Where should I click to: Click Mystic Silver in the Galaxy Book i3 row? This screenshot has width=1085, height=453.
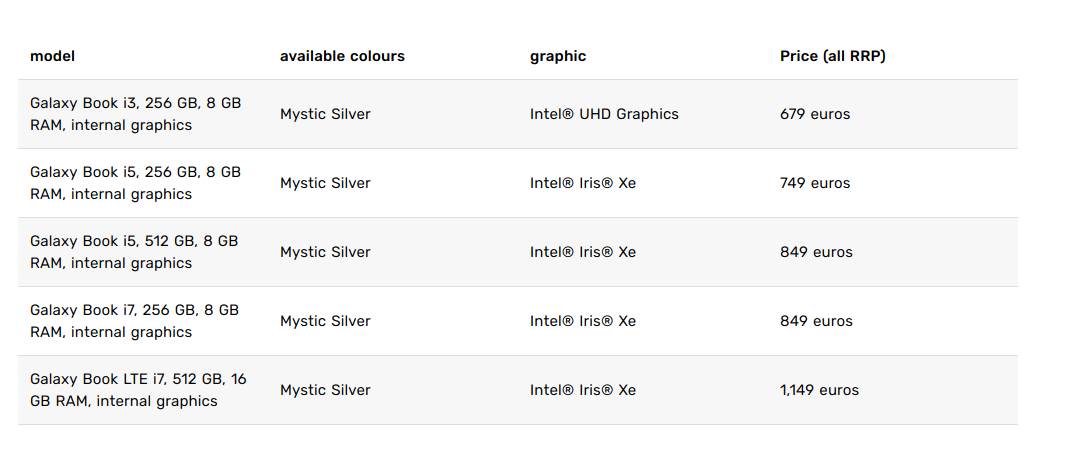325,114
